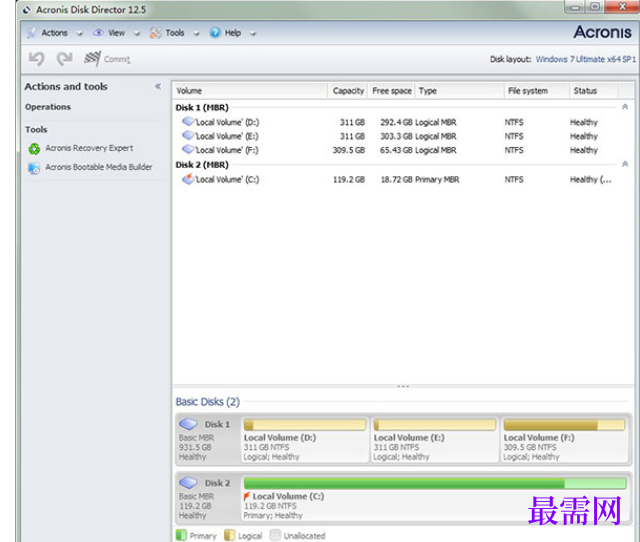Expand the Help menu dropdown arrow
Viewport: 640px width, 542px height.
(253, 34)
